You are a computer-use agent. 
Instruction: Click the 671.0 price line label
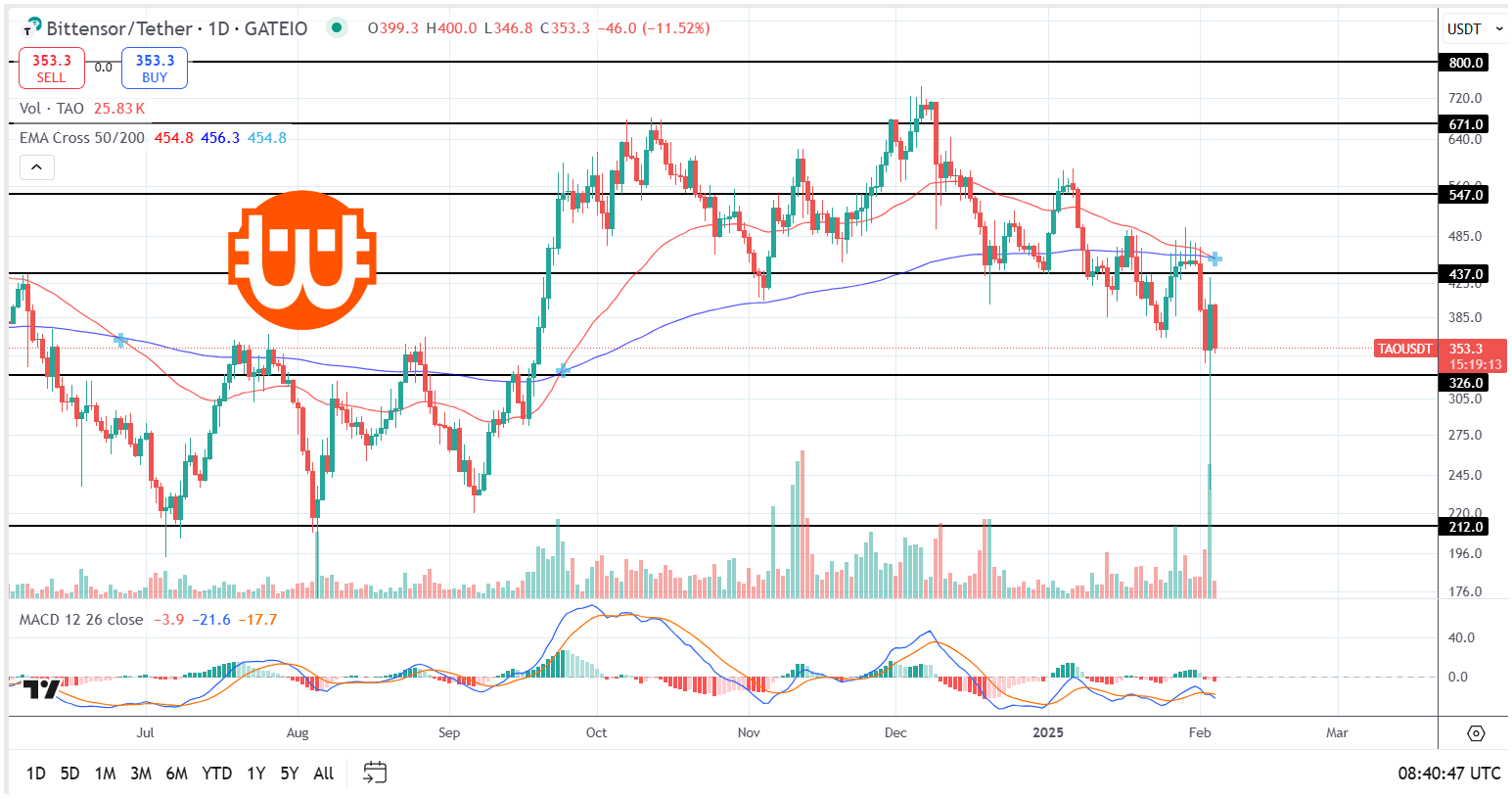1464,124
